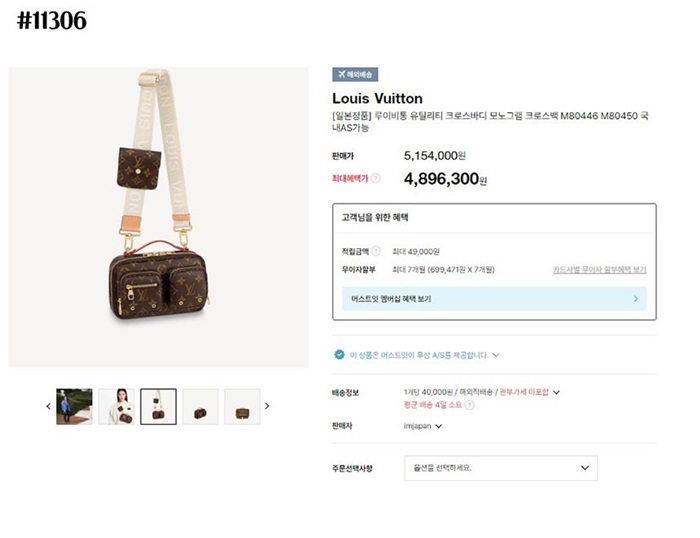Click the previous thumbnail arrow
The width and height of the screenshot is (700, 538).
point(48,406)
